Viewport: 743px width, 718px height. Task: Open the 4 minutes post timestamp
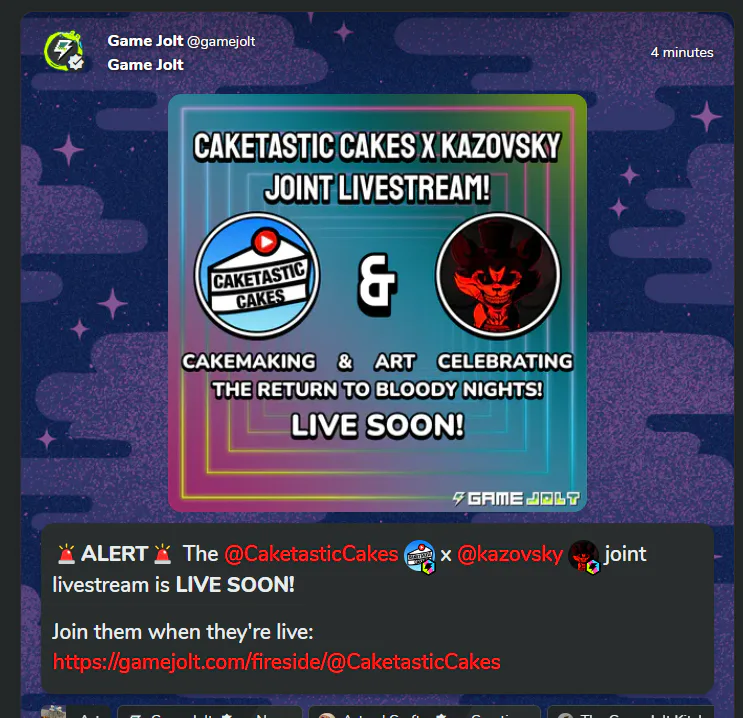pyautogui.click(x=681, y=53)
